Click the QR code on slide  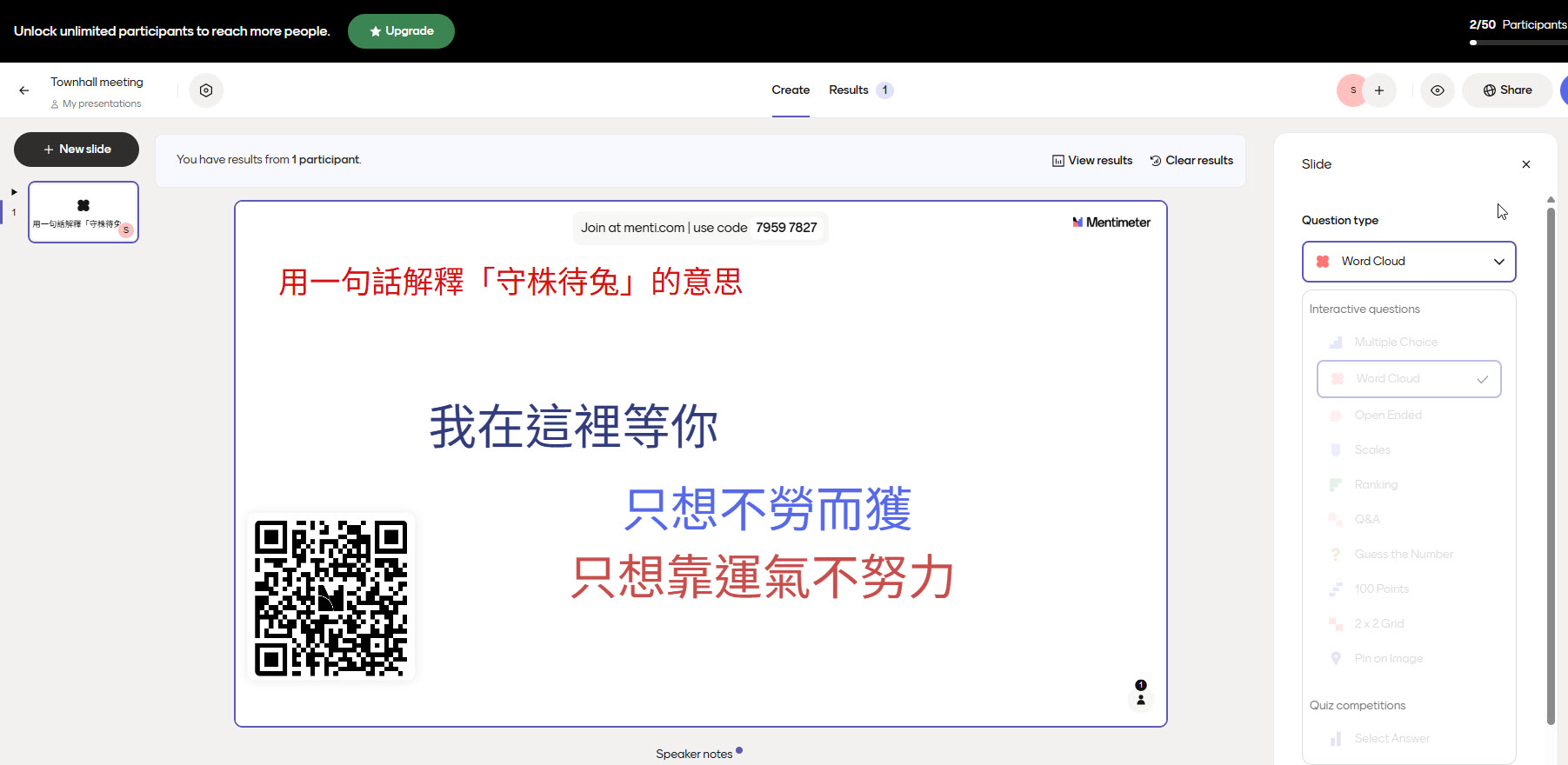[x=330, y=598]
